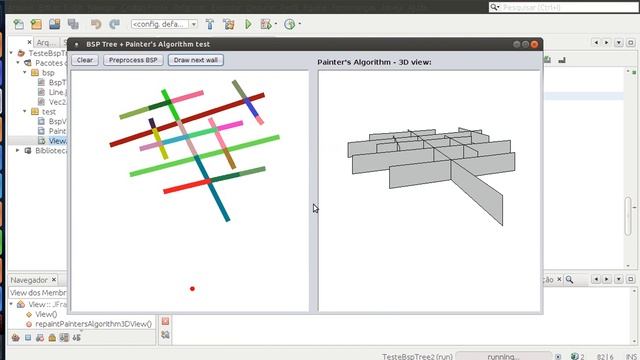Clean and build with the hammer-broom icon
640x360 pixels.
click(x=229, y=24)
